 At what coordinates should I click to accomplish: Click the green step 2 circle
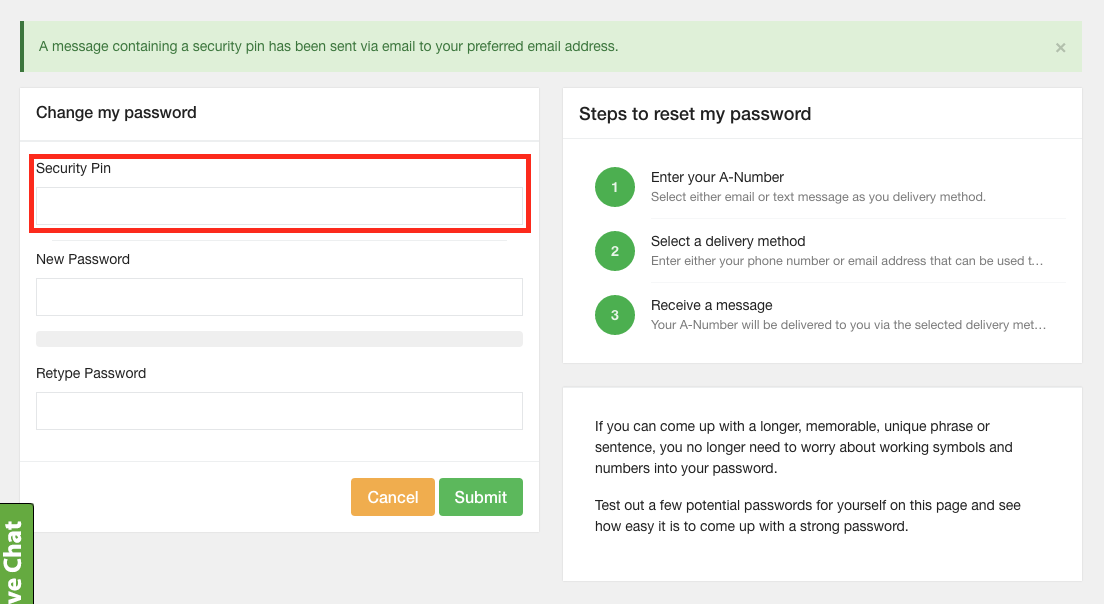pyautogui.click(x=615, y=251)
